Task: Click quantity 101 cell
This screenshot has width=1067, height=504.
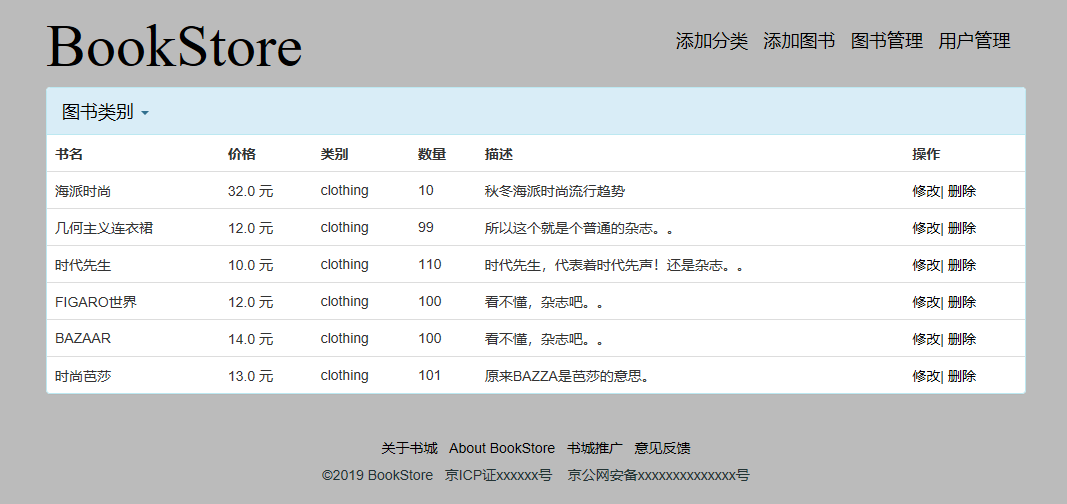Action: pyautogui.click(x=429, y=375)
